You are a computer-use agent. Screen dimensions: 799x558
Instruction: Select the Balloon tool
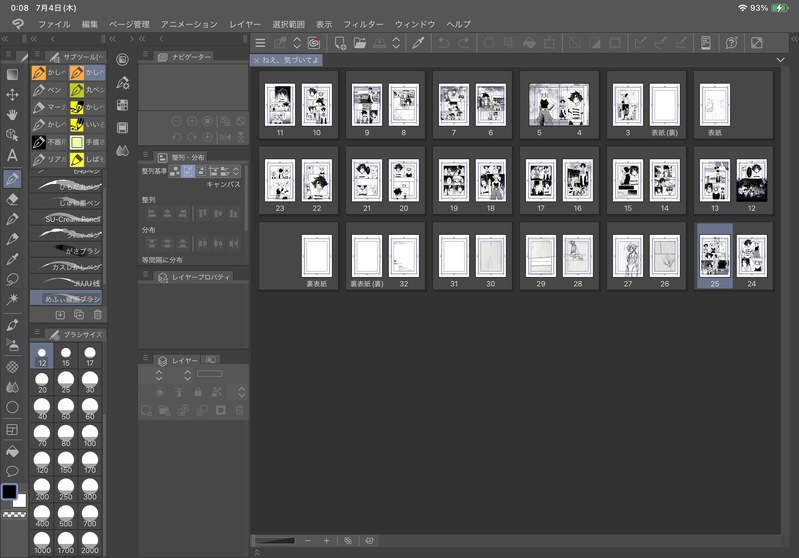coord(12,471)
